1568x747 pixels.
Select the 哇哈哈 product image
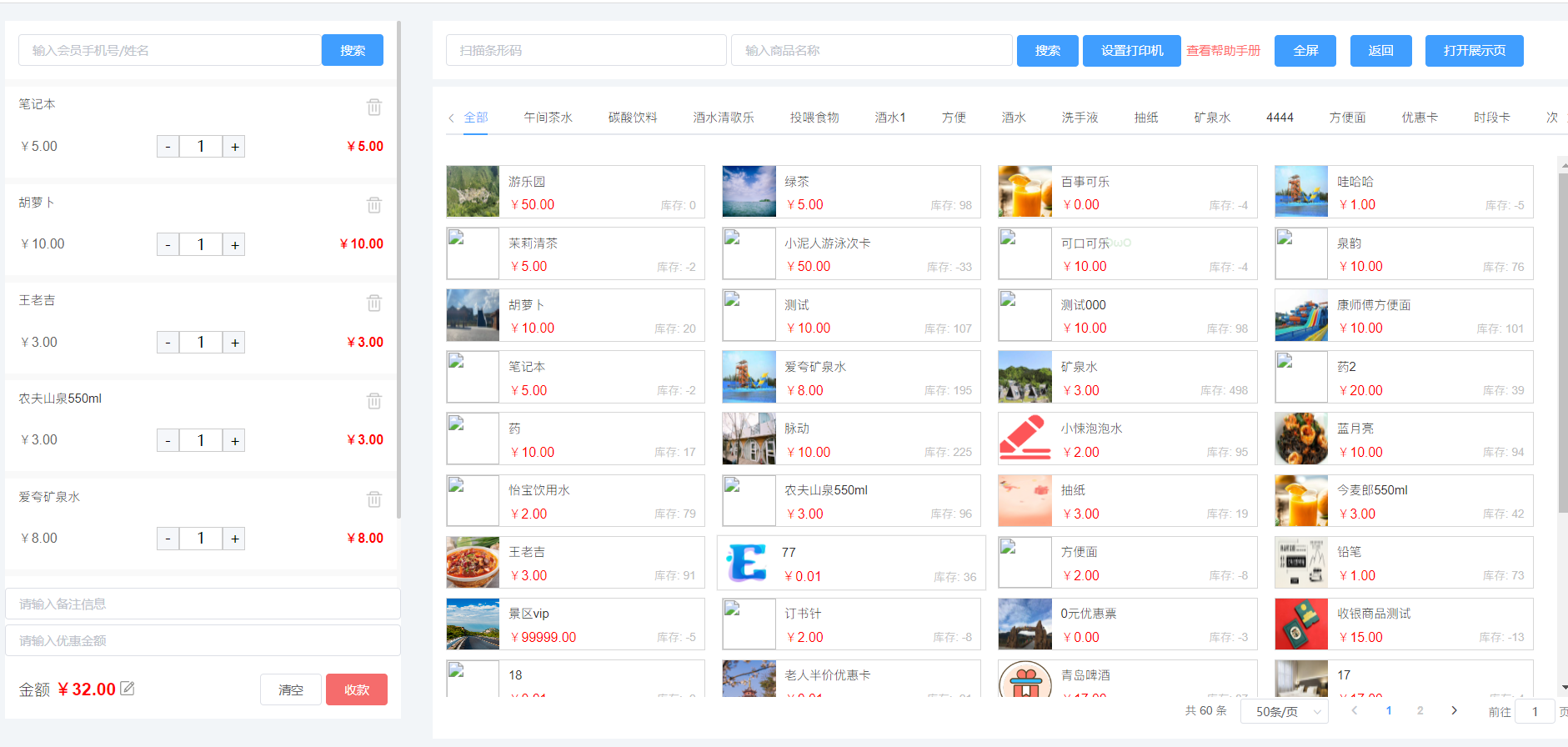[1301, 192]
